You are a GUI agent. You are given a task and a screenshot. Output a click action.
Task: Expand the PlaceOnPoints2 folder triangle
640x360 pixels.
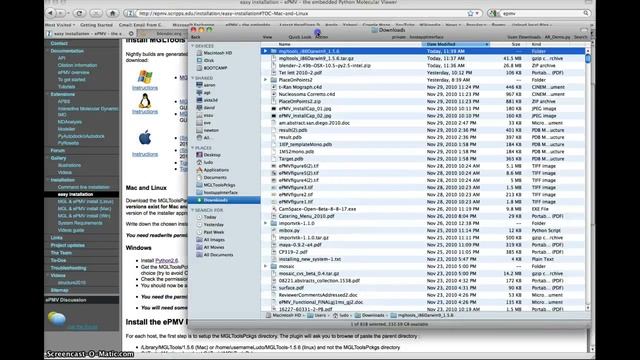[x=265, y=80]
